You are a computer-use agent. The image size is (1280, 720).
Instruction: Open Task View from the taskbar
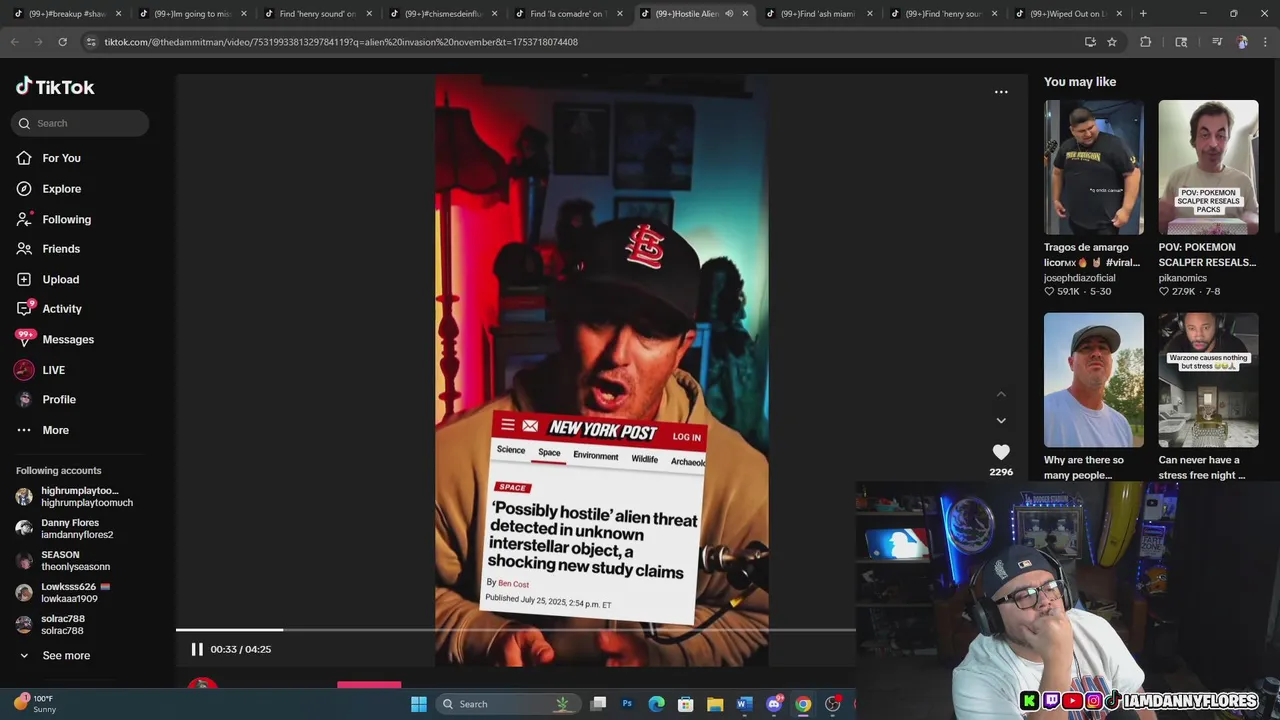tap(598, 704)
